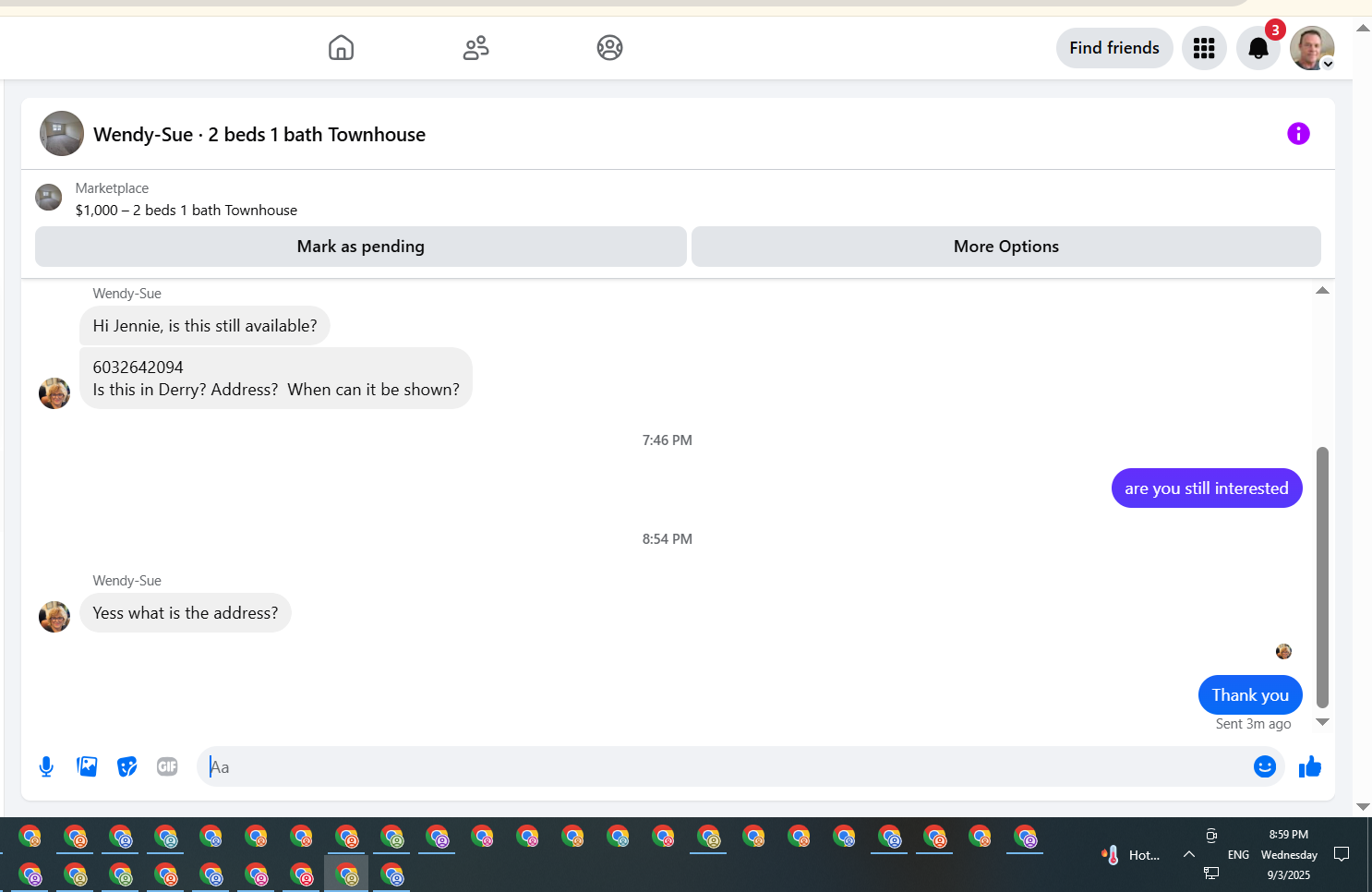Click the 'Sent 3m ago' status text
This screenshot has height=892, width=1372.
1253,724
